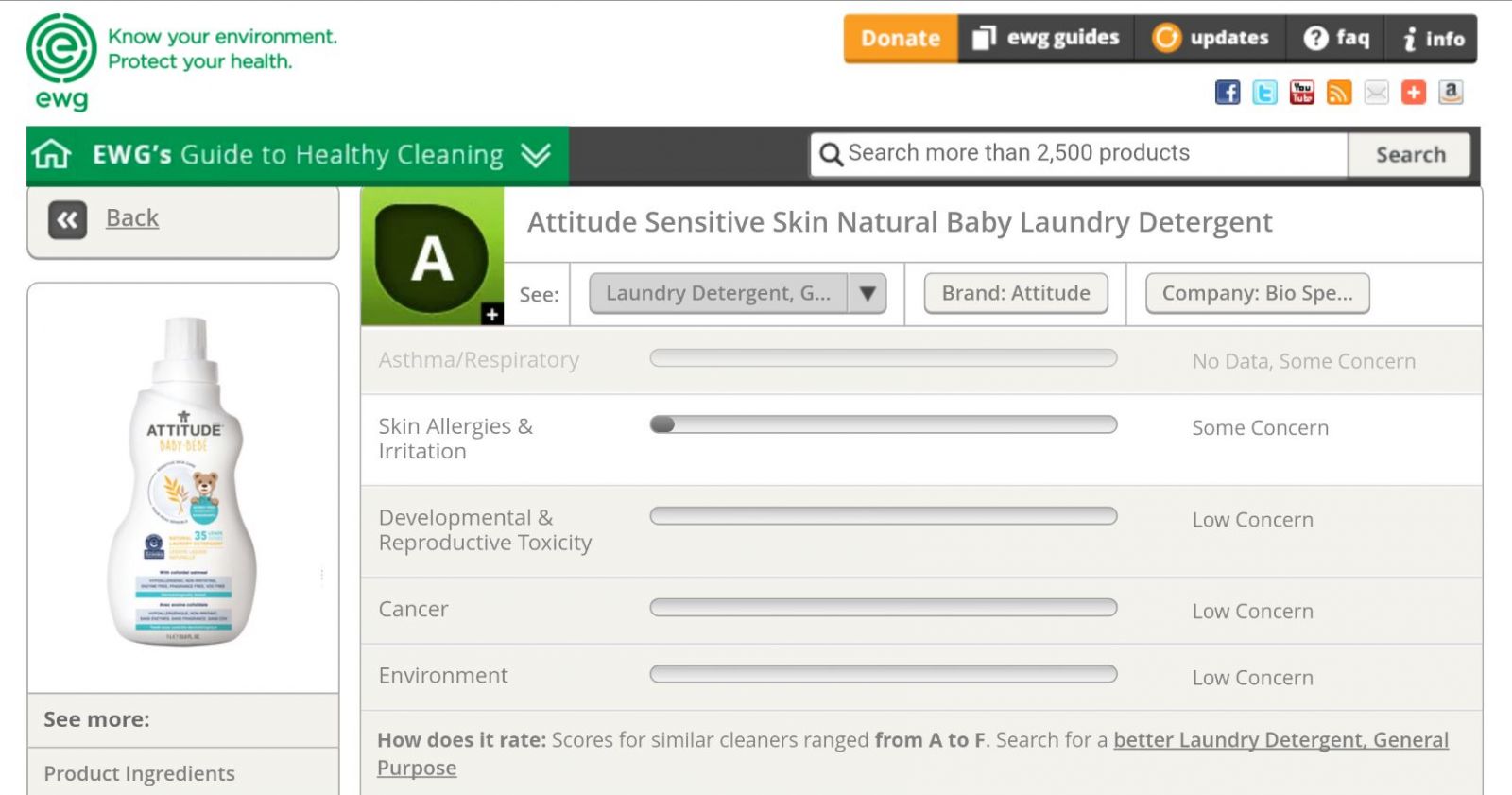Expand EWG's Guide to Healthy Cleaning chevron
The width and height of the screenshot is (1512, 795).
pos(536,155)
